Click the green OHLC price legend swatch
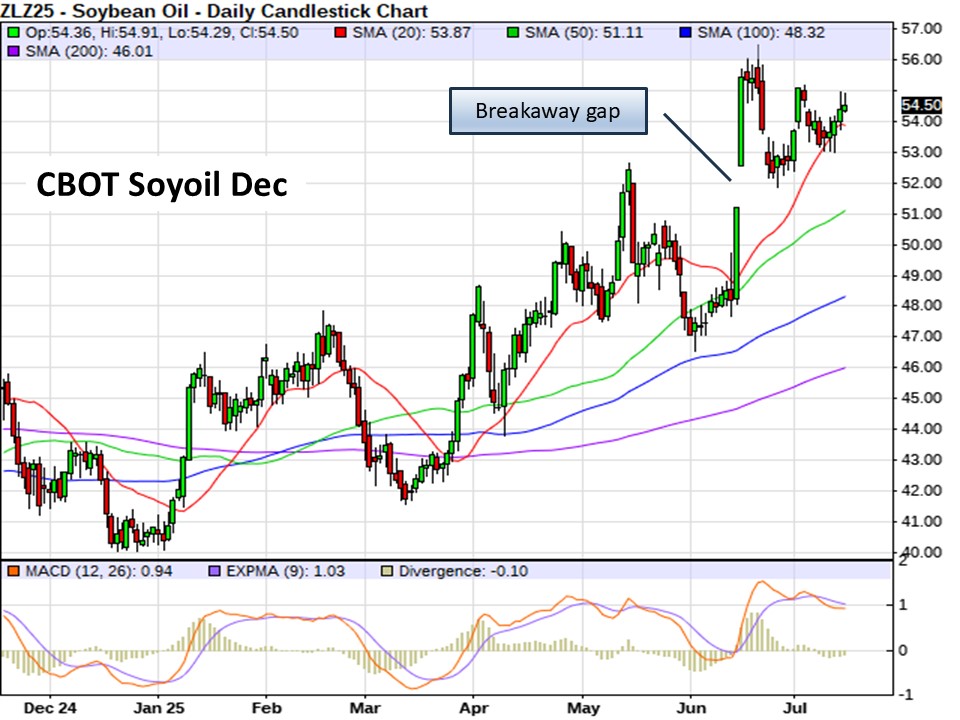Screen dimensions: 960x720 [12, 32]
